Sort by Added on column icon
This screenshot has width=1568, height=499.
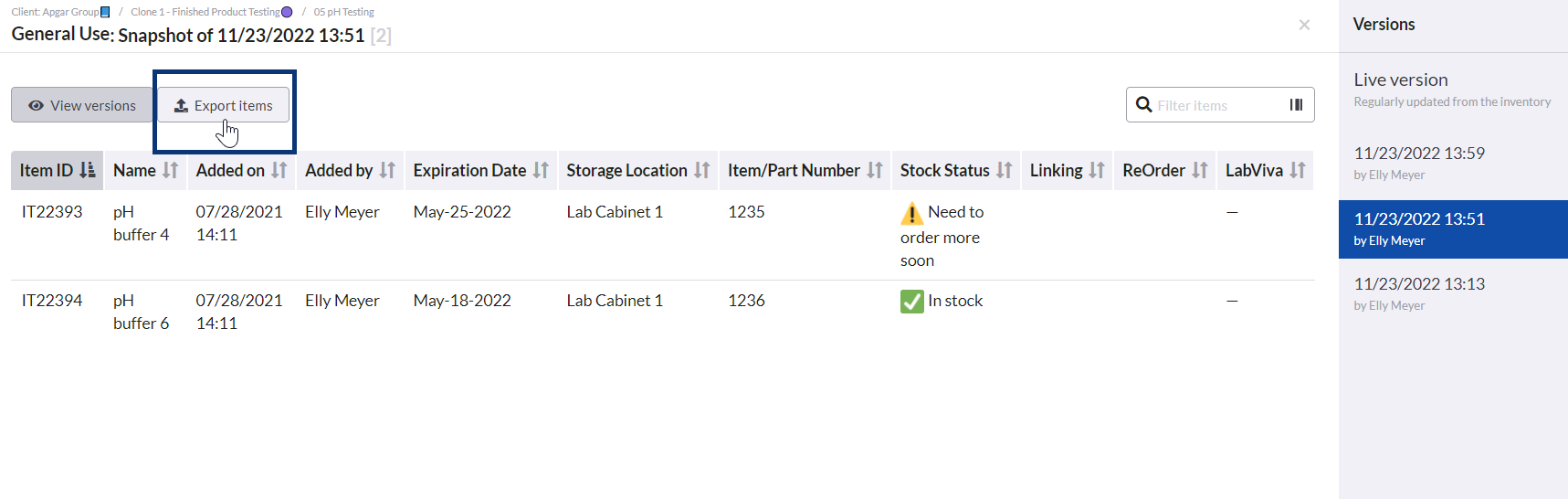coord(279,170)
